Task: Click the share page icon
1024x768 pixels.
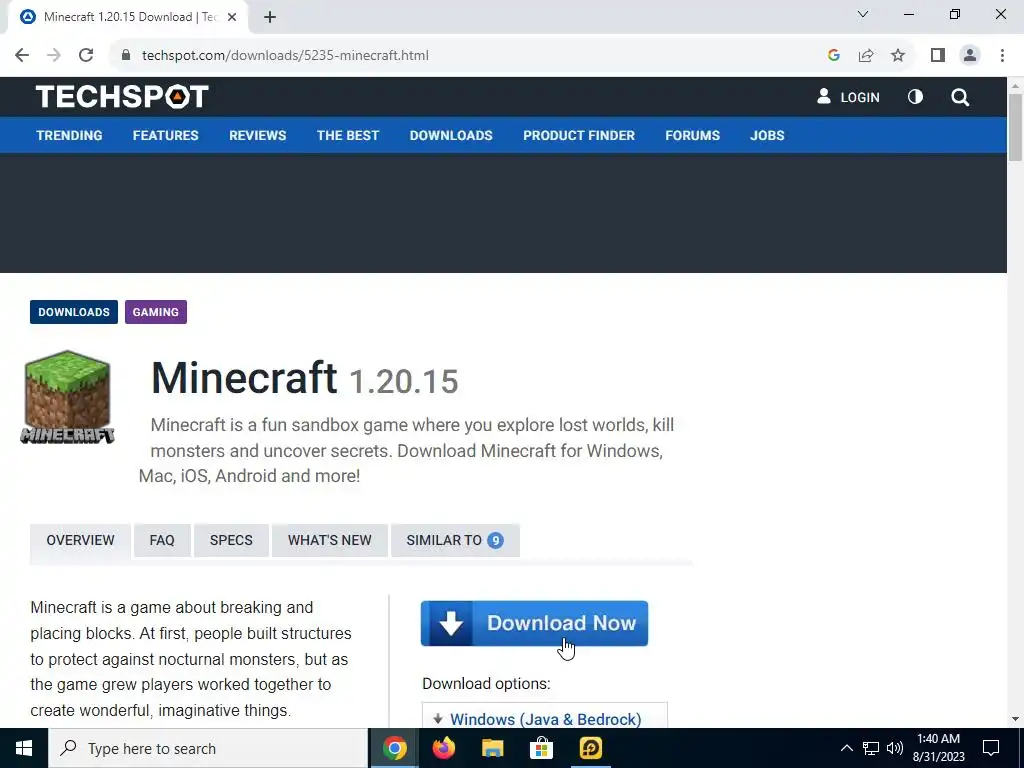Action: click(x=866, y=56)
